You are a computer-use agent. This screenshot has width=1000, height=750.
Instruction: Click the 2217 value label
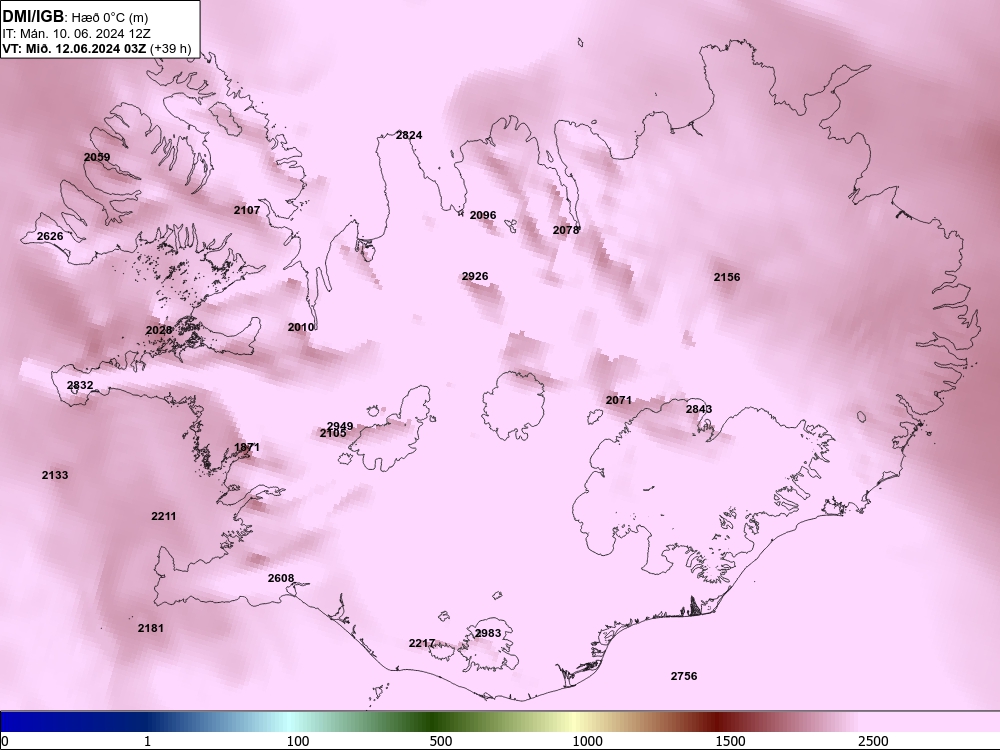[422, 643]
